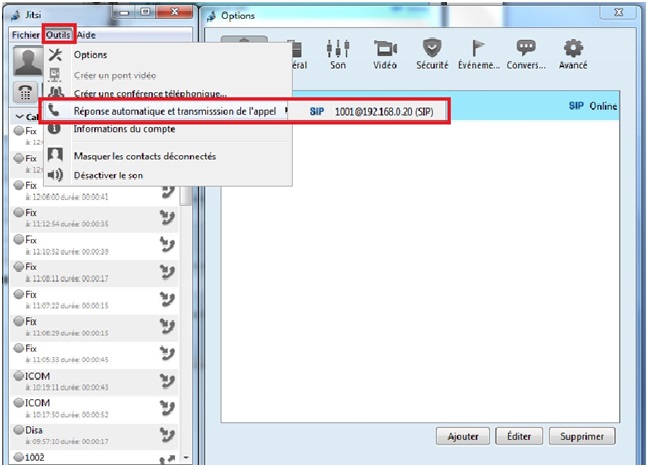Open the Outils menu
This screenshot has height=467, width=650.
tap(58, 34)
